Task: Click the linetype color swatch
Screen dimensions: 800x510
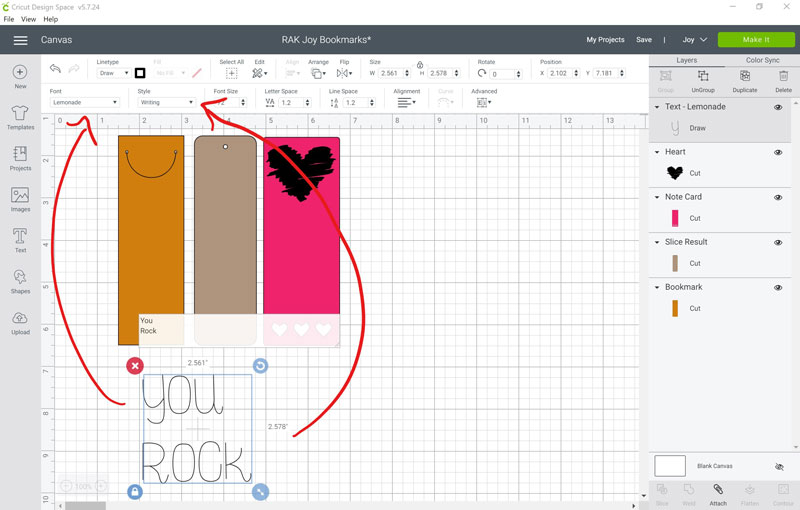Action: coord(140,73)
